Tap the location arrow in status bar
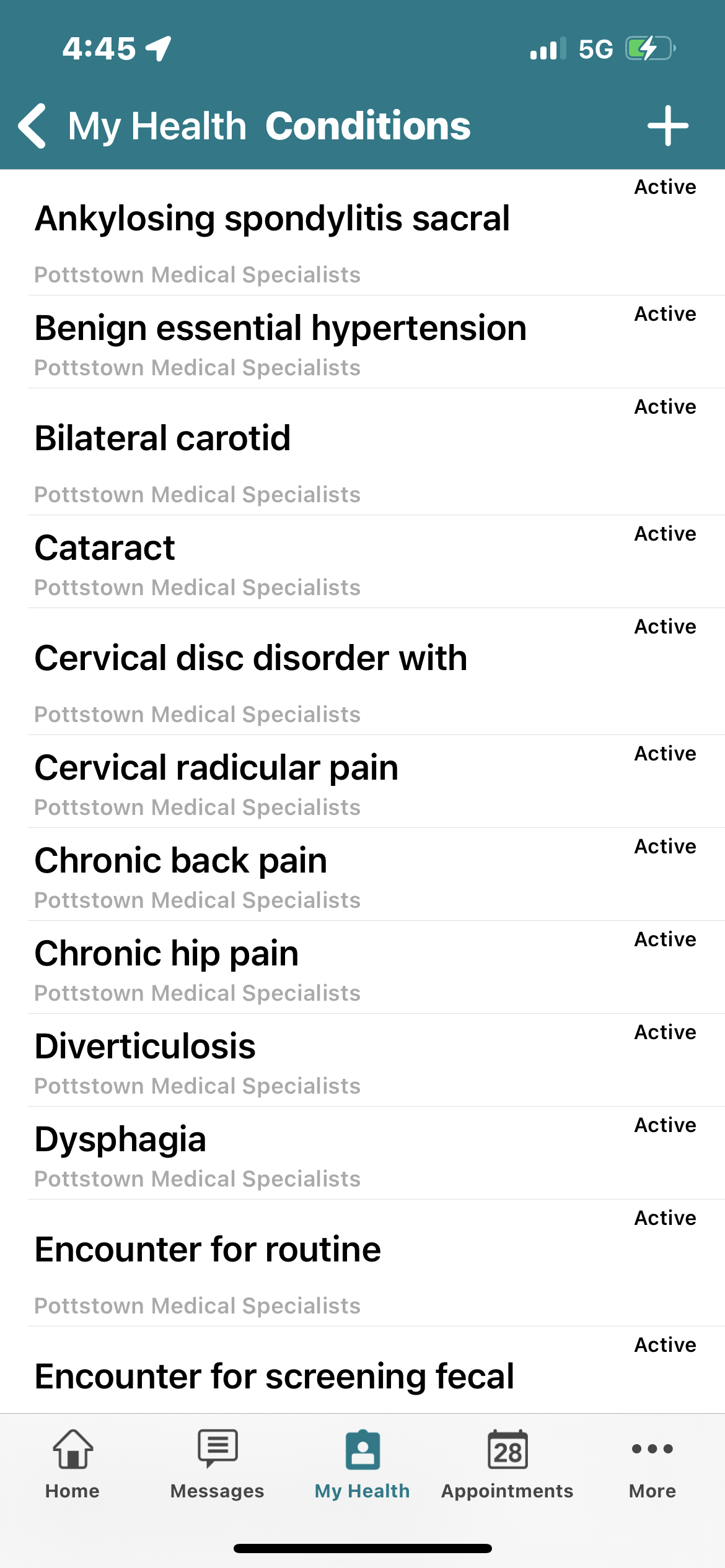725x1568 pixels. click(159, 48)
